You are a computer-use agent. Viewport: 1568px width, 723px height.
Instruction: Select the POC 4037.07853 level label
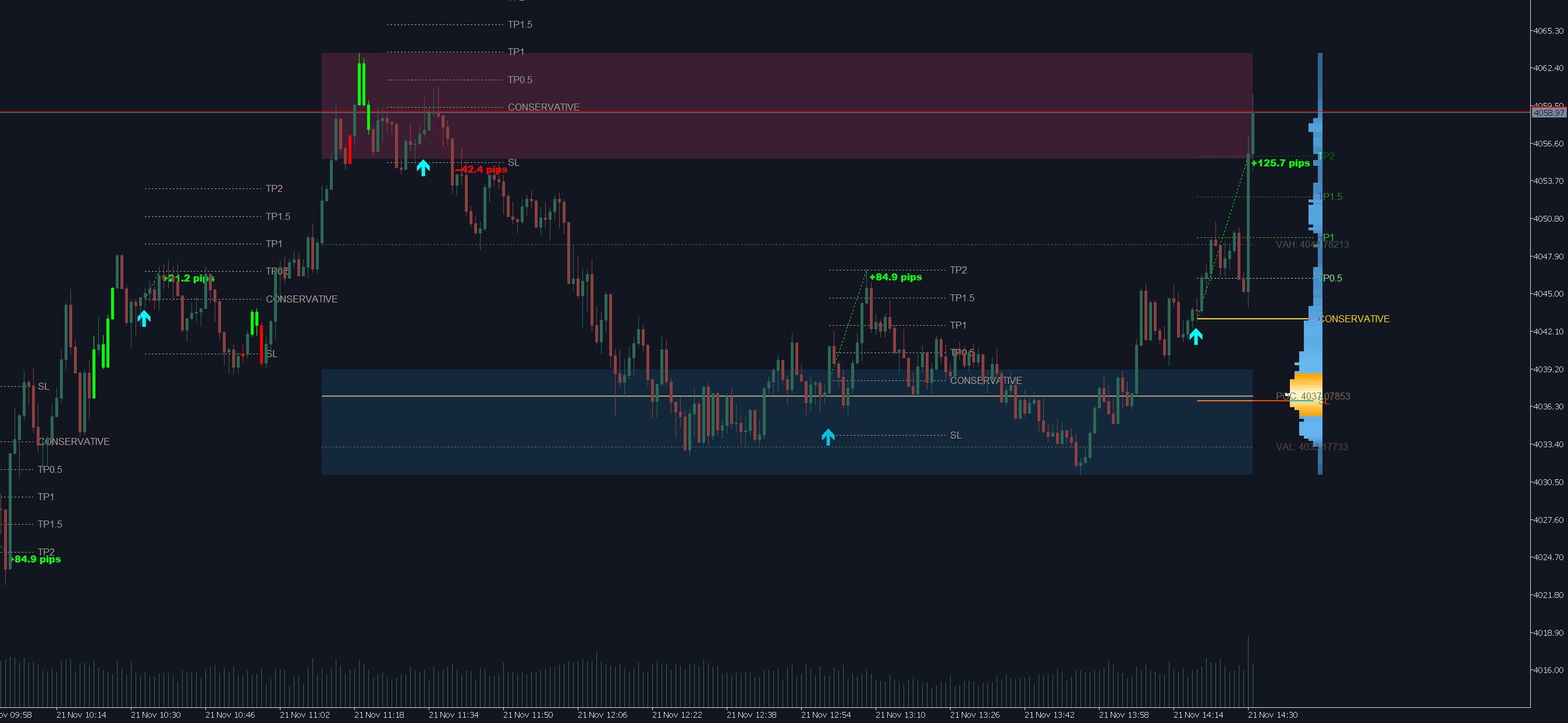click(x=1313, y=396)
